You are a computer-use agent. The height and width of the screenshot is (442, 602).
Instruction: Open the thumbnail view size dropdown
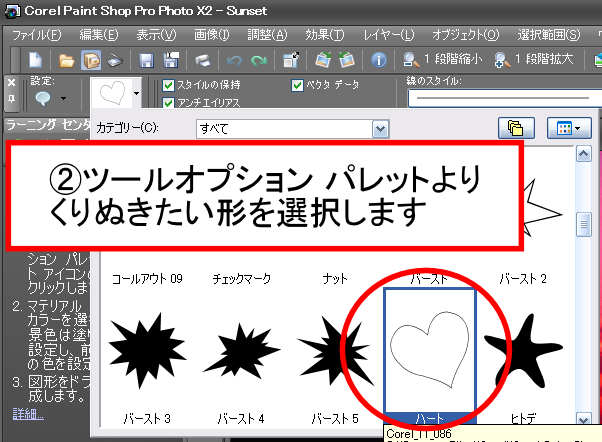pyautogui.click(x=569, y=128)
